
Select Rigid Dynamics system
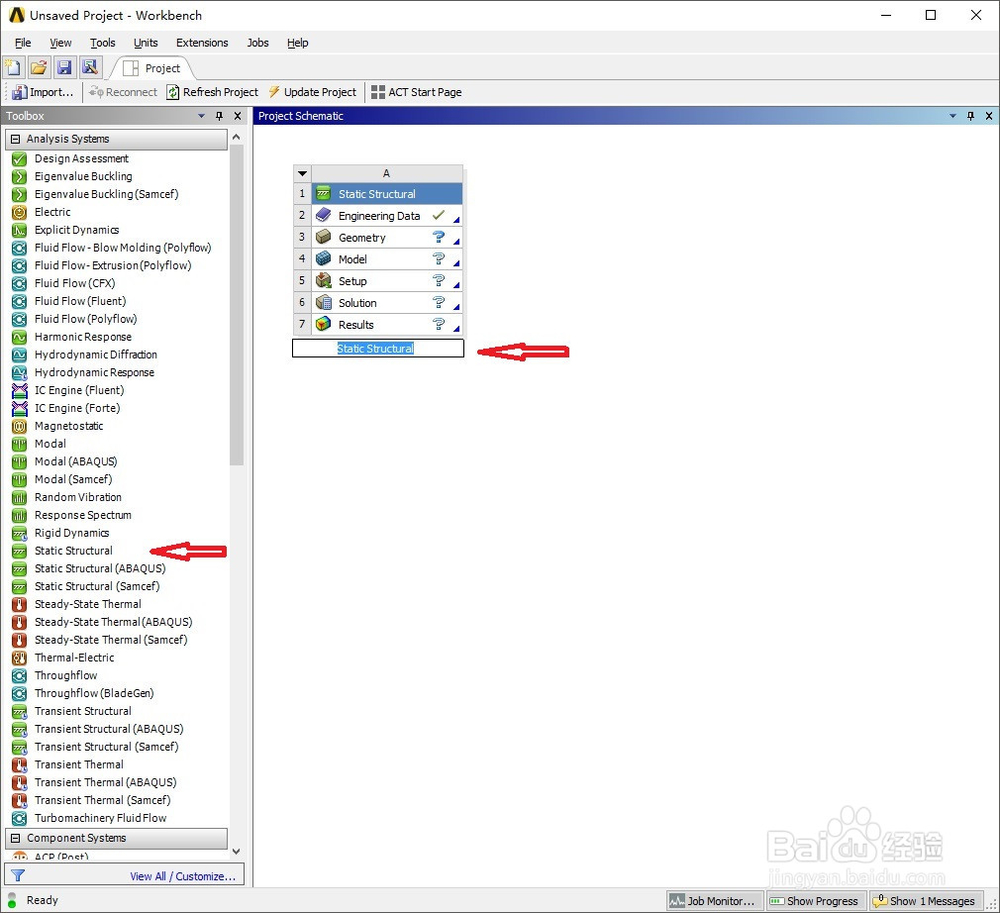pos(71,533)
